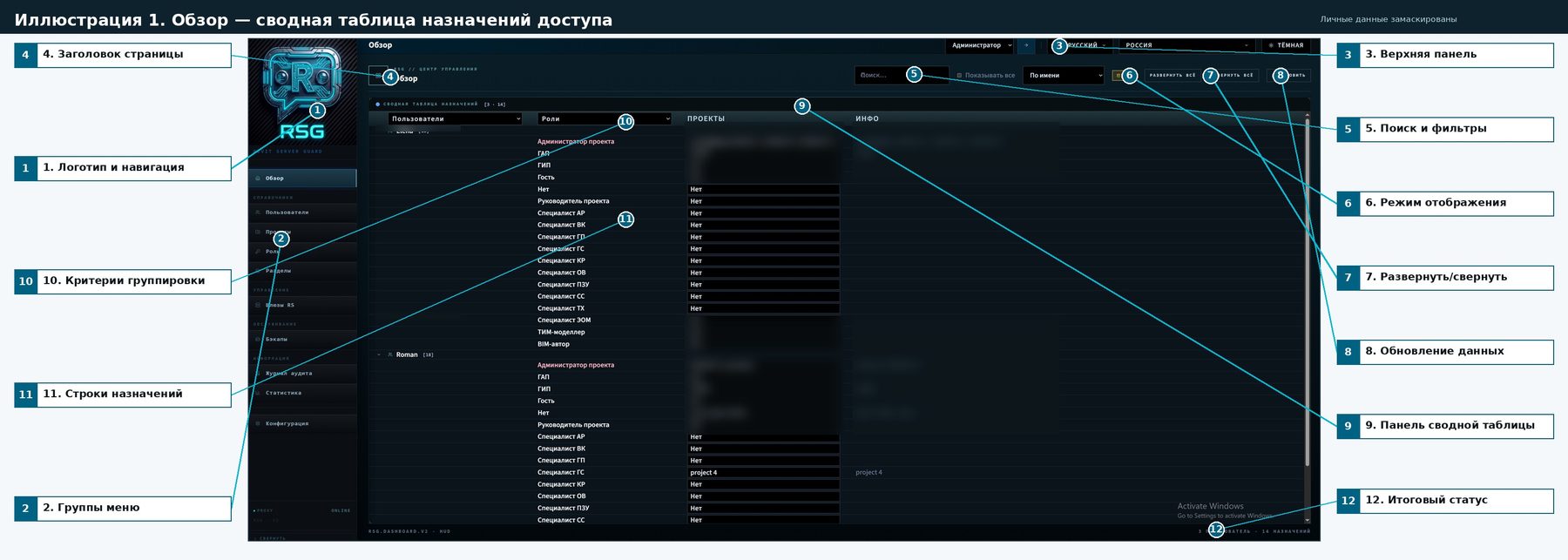This screenshot has width=1568, height=560.
Task: Click the arrow button after Администратор
Action: tap(1026, 45)
